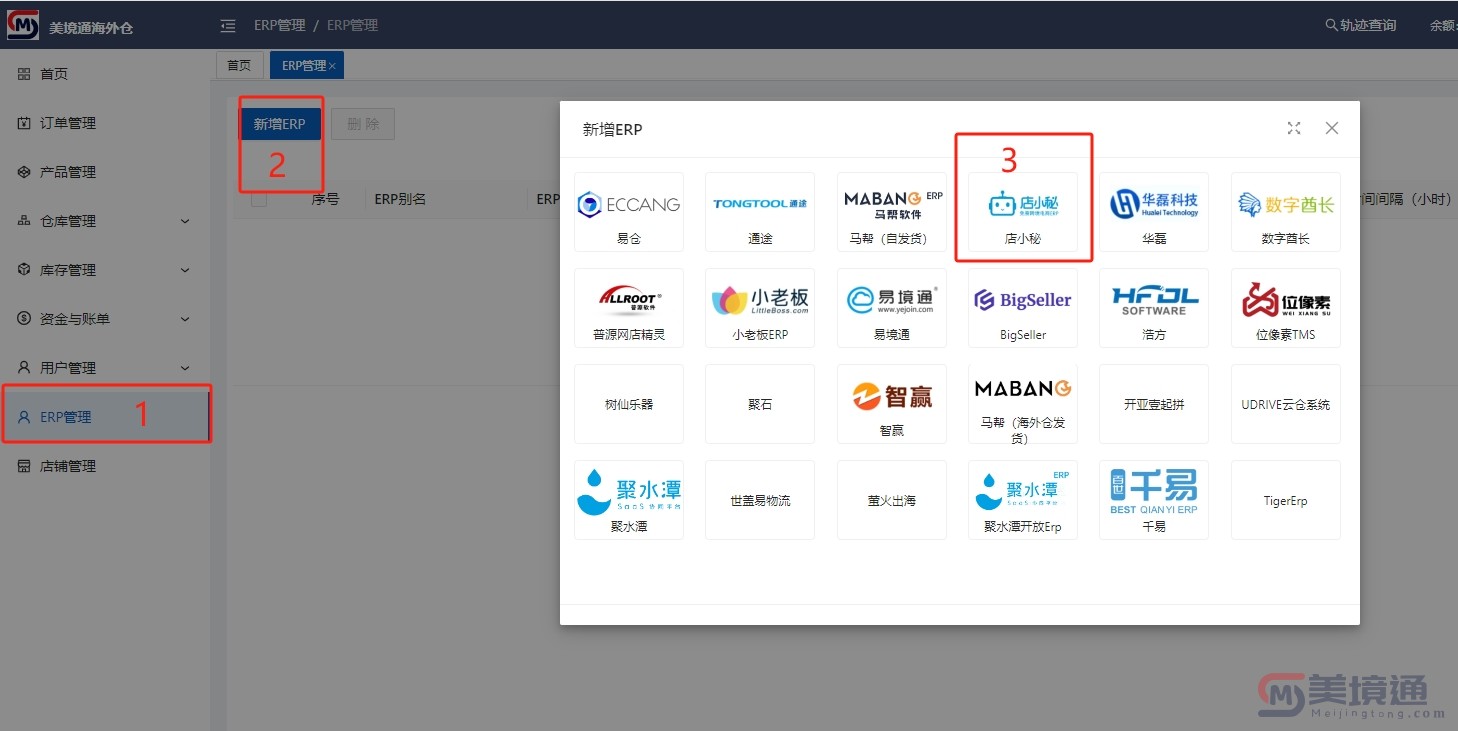This screenshot has height=731, width=1458.
Task: Select the 华磊 Hualei Technology card
Action: tap(1154, 212)
